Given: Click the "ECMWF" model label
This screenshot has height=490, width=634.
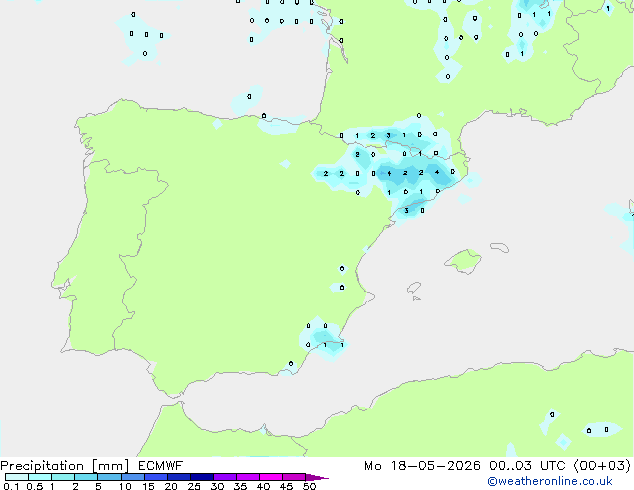Looking at the screenshot, I should point(161,466).
